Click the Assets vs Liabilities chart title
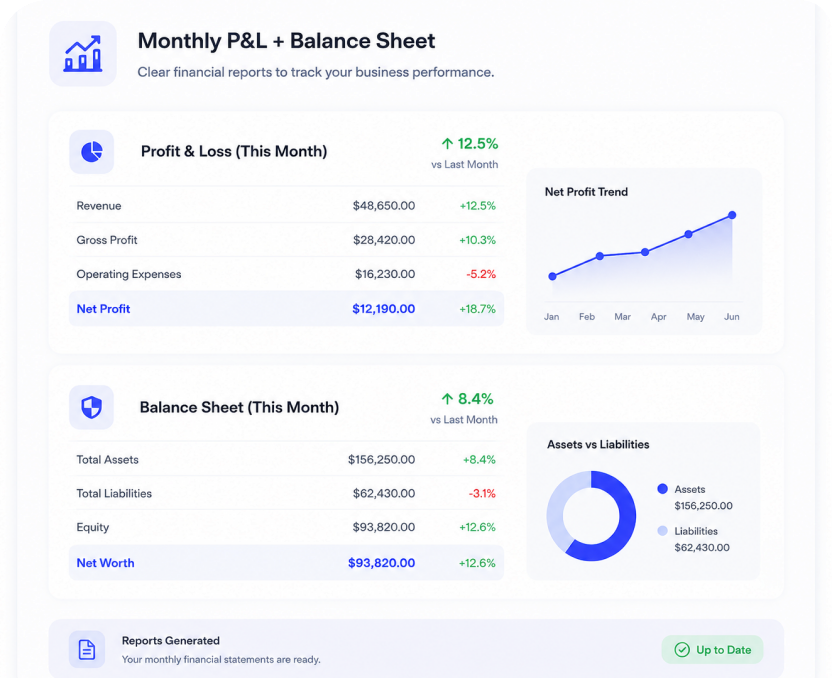The image size is (832, 678). [598, 445]
